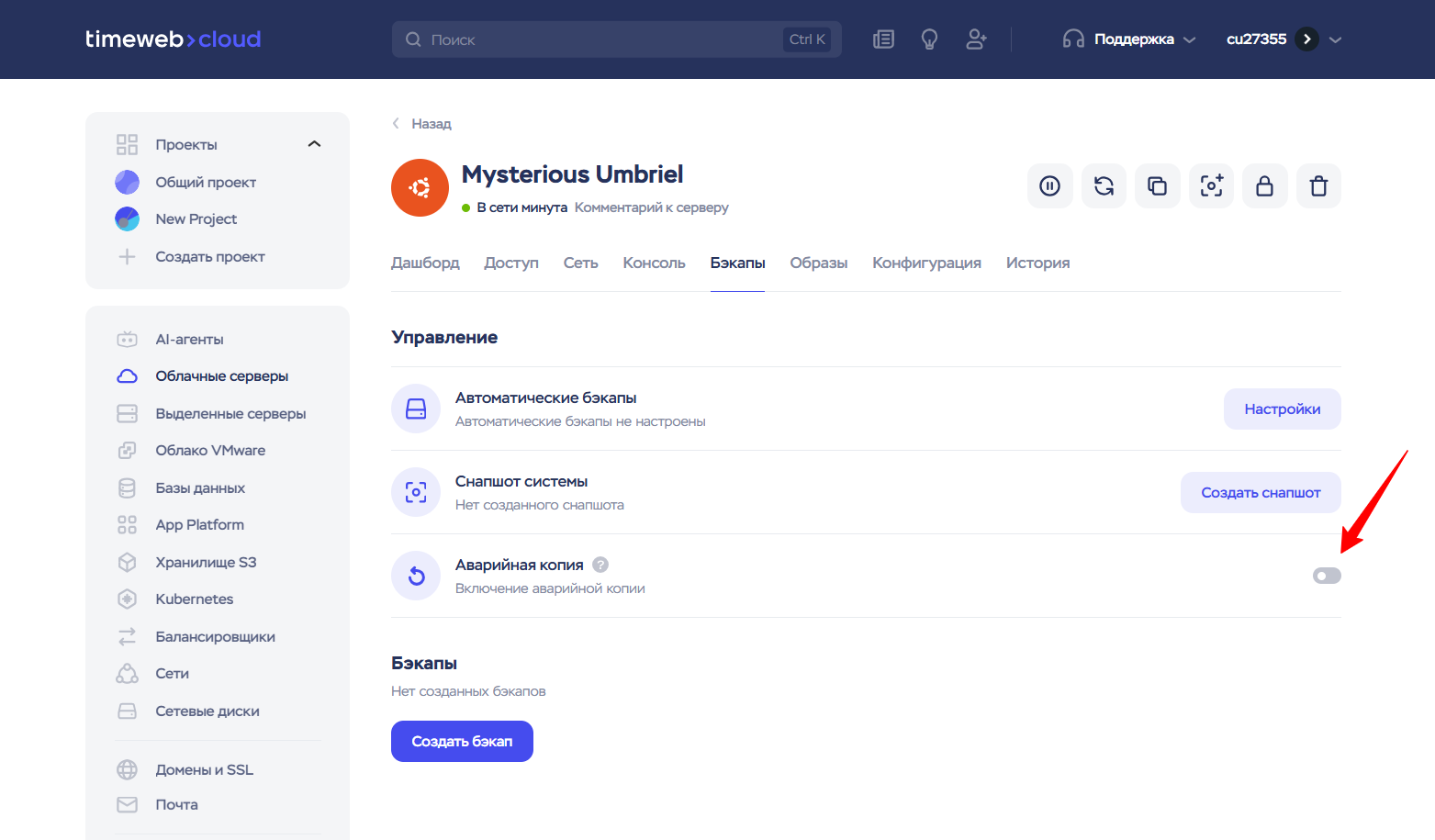
Task: Click the lightbulb ideas icon
Action: pos(929,39)
